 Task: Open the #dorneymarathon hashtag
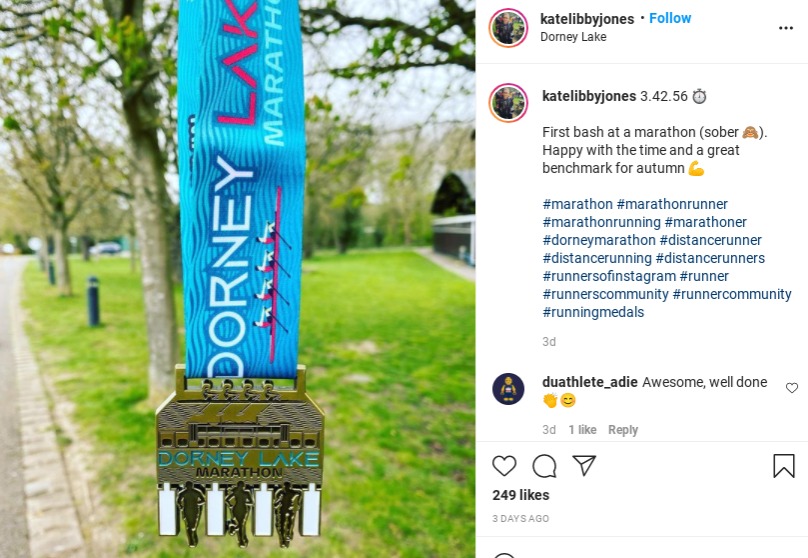[x=599, y=240]
